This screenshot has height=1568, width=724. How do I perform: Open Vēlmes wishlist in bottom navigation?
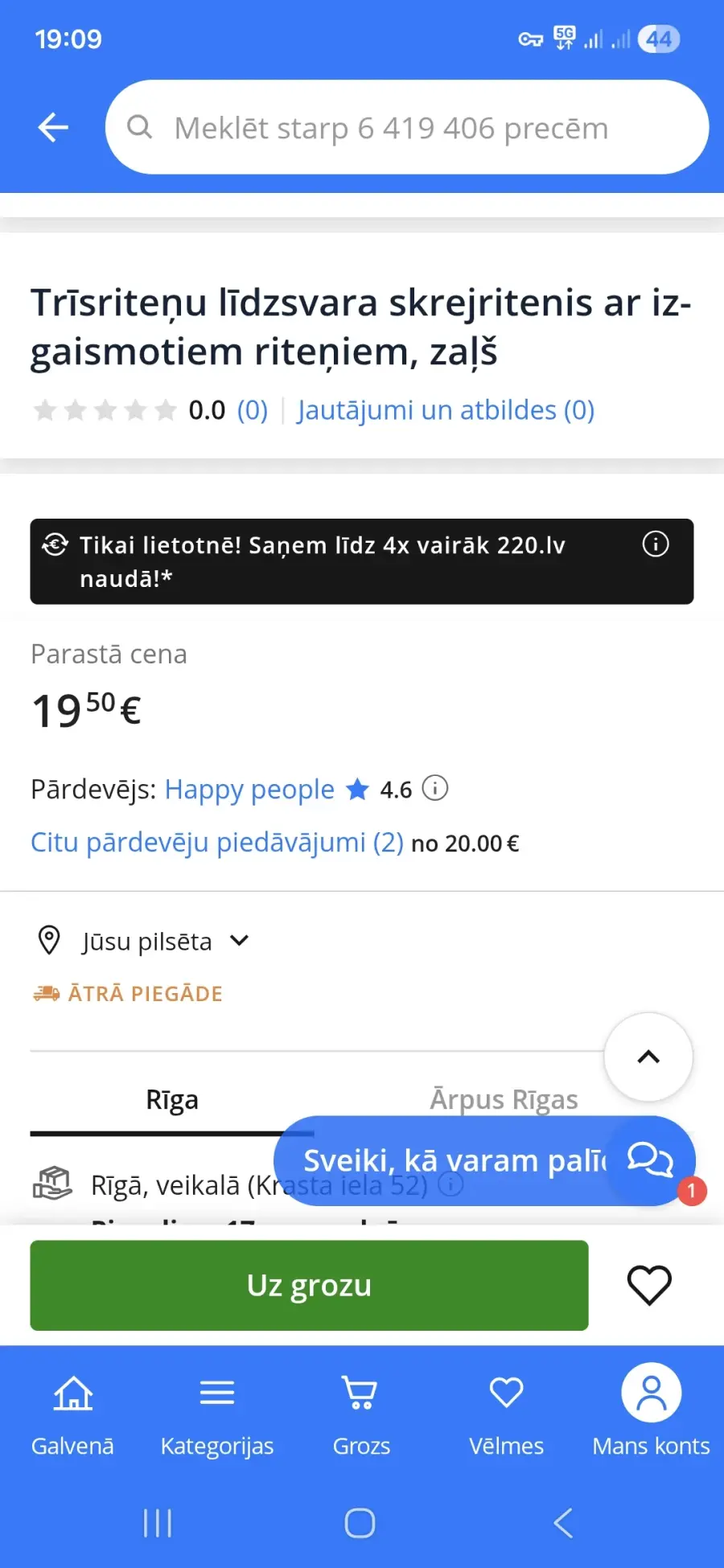point(506,1414)
